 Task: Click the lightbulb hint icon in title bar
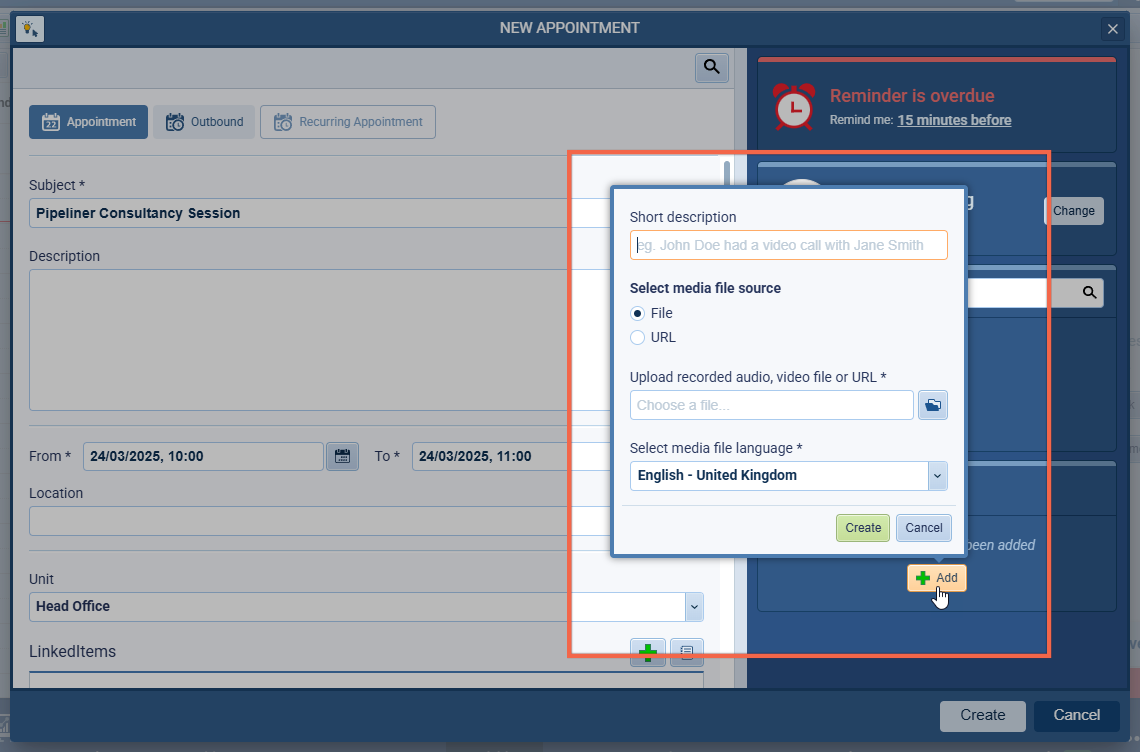coord(29,28)
